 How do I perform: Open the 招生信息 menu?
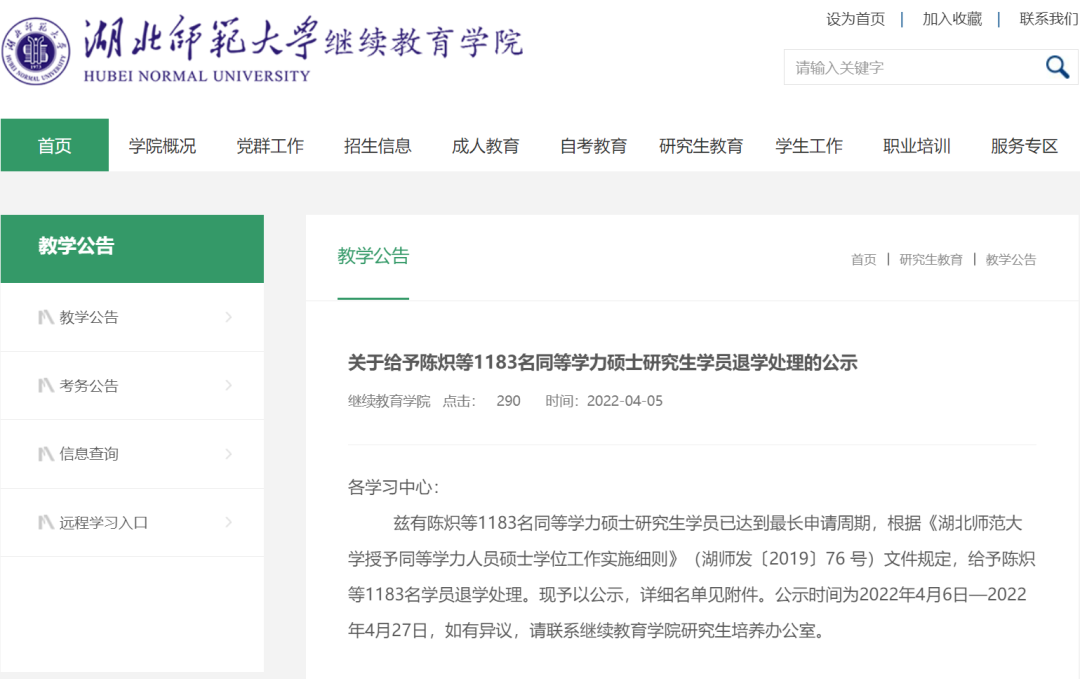point(377,145)
